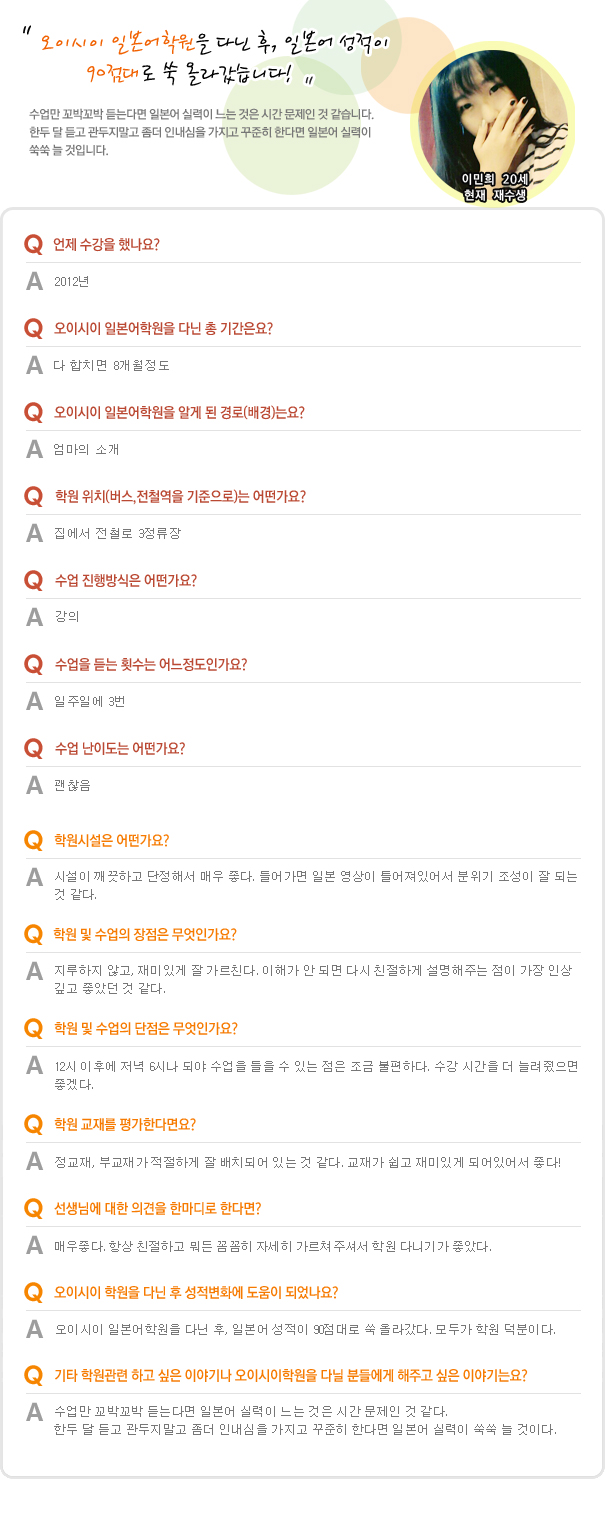Click the question '학원 및 수업의 단점은 무엇인가요?'
This screenshot has height=1521, width=605.
pyautogui.click(x=145, y=1028)
